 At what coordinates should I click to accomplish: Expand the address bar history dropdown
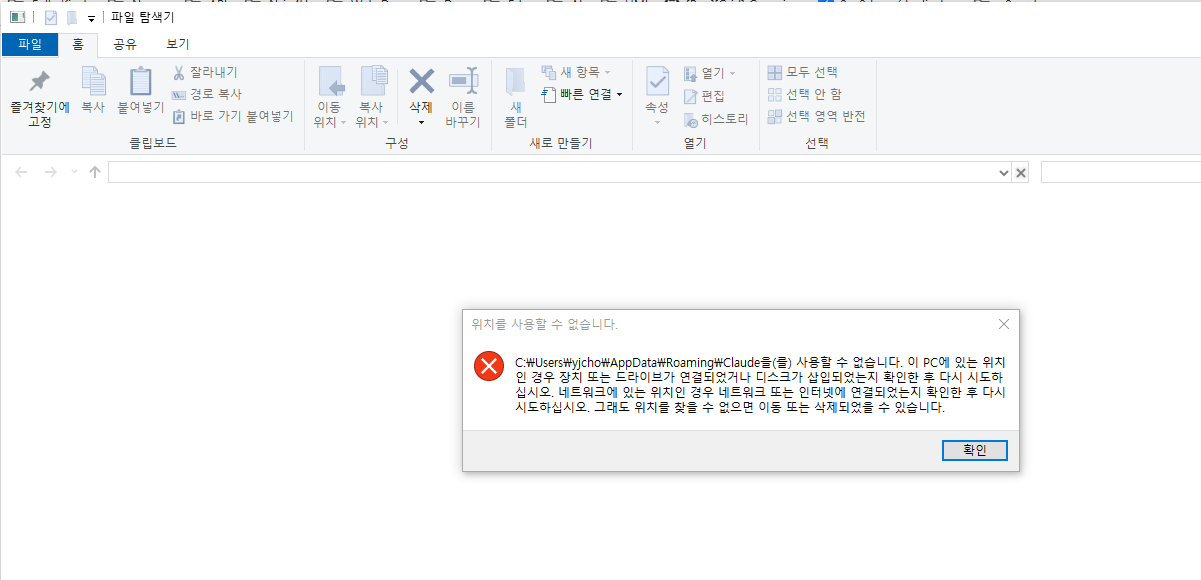click(x=1005, y=173)
